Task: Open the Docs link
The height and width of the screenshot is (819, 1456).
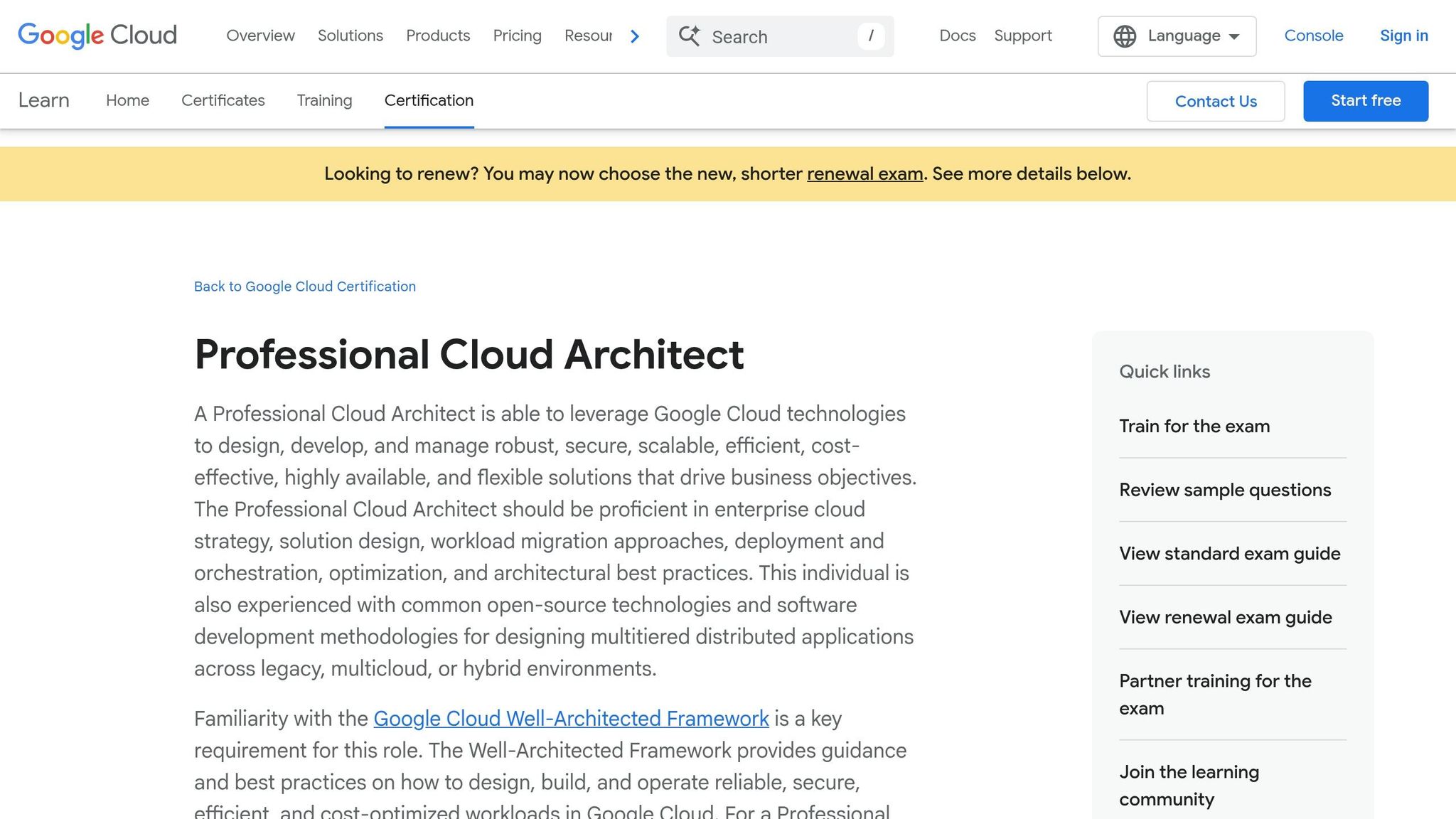Action: (x=958, y=36)
